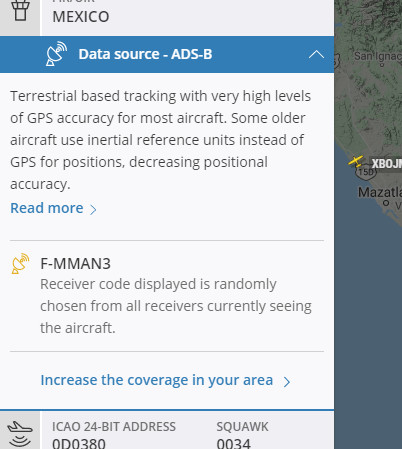The width and height of the screenshot is (402, 449).
Task: Select the ICAO address value 0D0380
Action: coord(79,444)
